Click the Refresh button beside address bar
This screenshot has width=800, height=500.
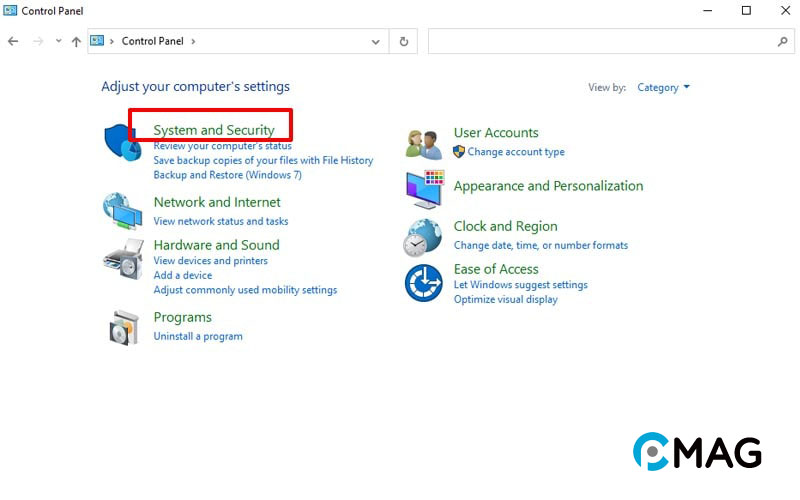pos(404,42)
